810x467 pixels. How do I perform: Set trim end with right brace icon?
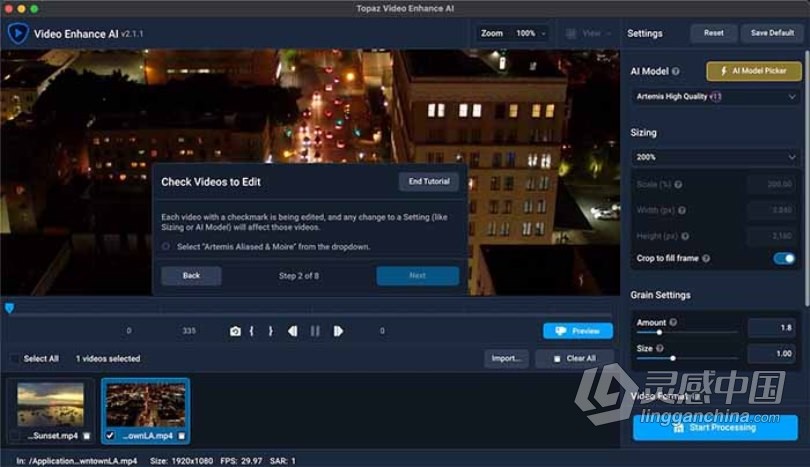click(x=271, y=331)
